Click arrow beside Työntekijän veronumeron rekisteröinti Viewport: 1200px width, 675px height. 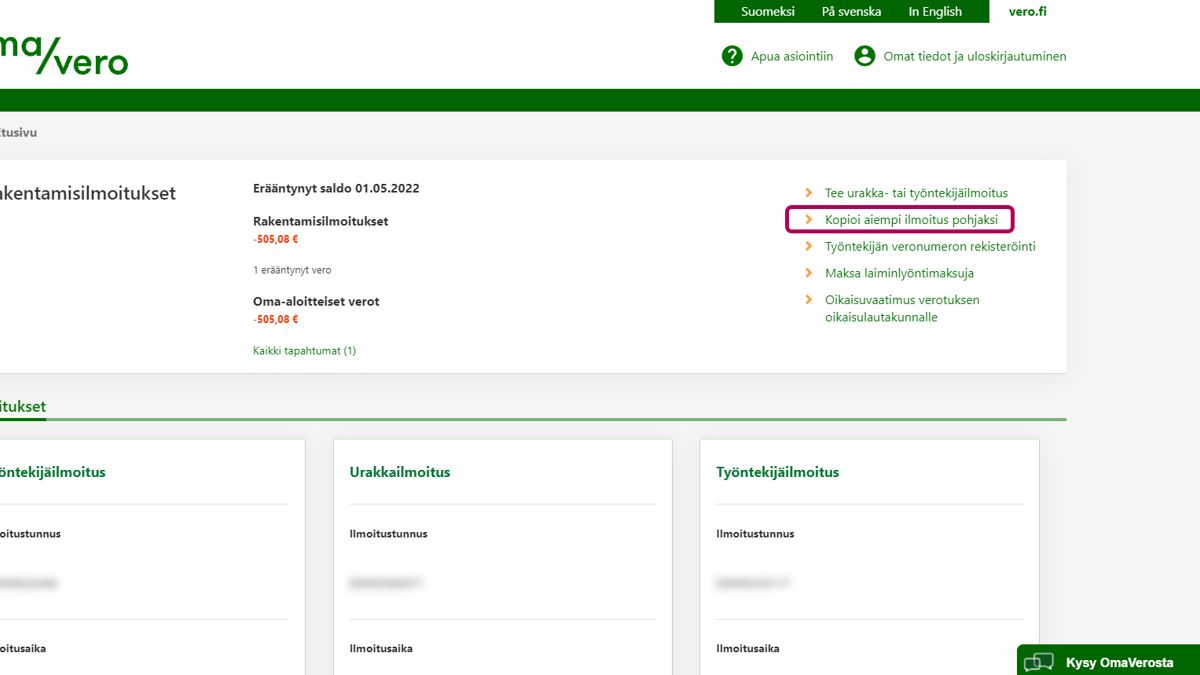tap(809, 246)
